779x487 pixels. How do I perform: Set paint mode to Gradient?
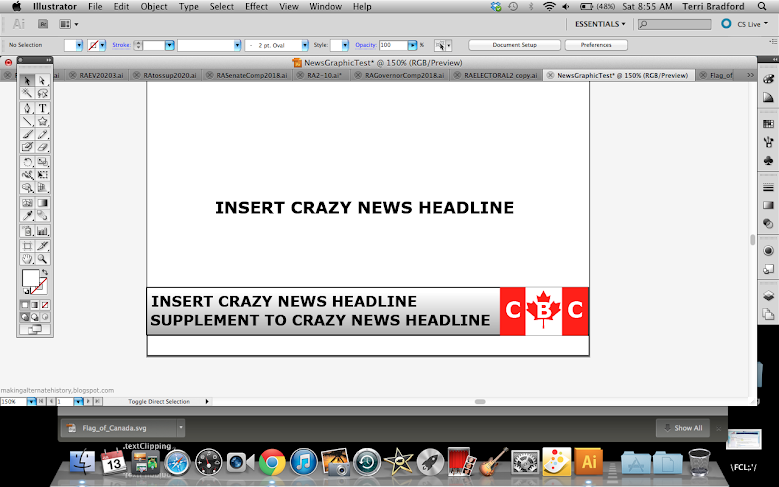pyautogui.click(x=35, y=305)
